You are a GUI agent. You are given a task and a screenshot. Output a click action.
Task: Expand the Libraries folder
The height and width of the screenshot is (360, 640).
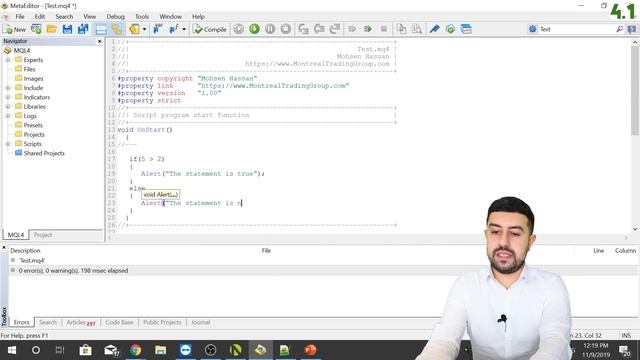pos(8,107)
